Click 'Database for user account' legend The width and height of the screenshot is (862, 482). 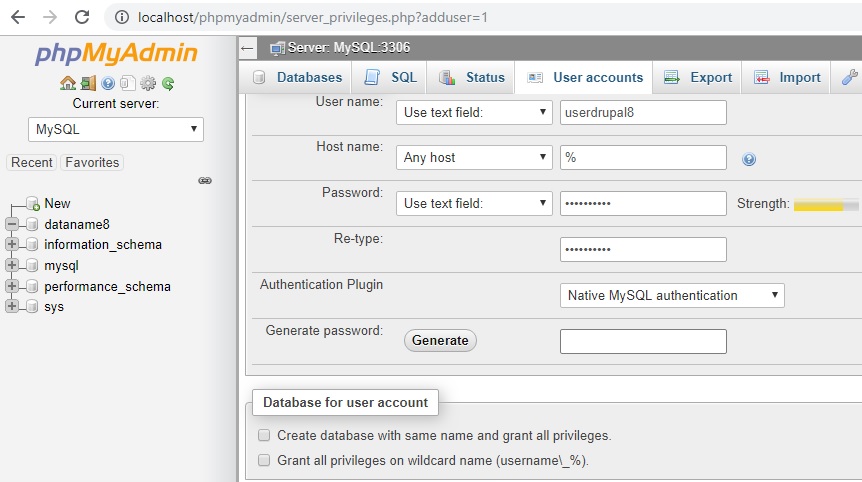[345, 402]
